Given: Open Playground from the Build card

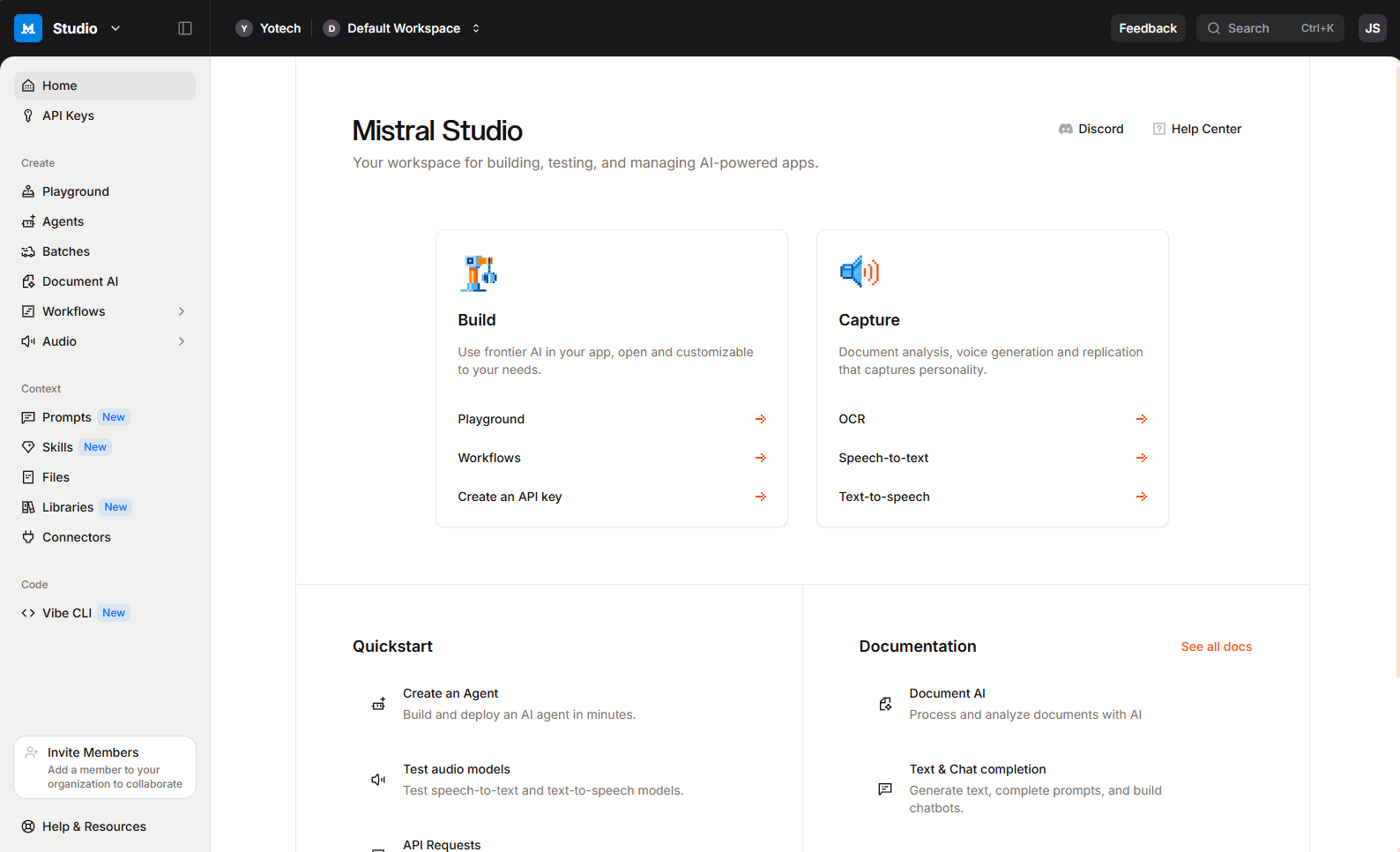Looking at the screenshot, I should tap(612, 419).
